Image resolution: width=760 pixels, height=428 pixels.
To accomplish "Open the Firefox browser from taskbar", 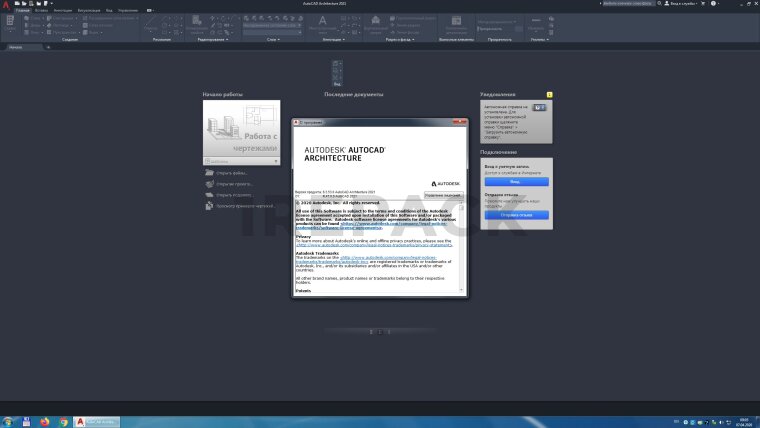I will (x=45, y=420).
